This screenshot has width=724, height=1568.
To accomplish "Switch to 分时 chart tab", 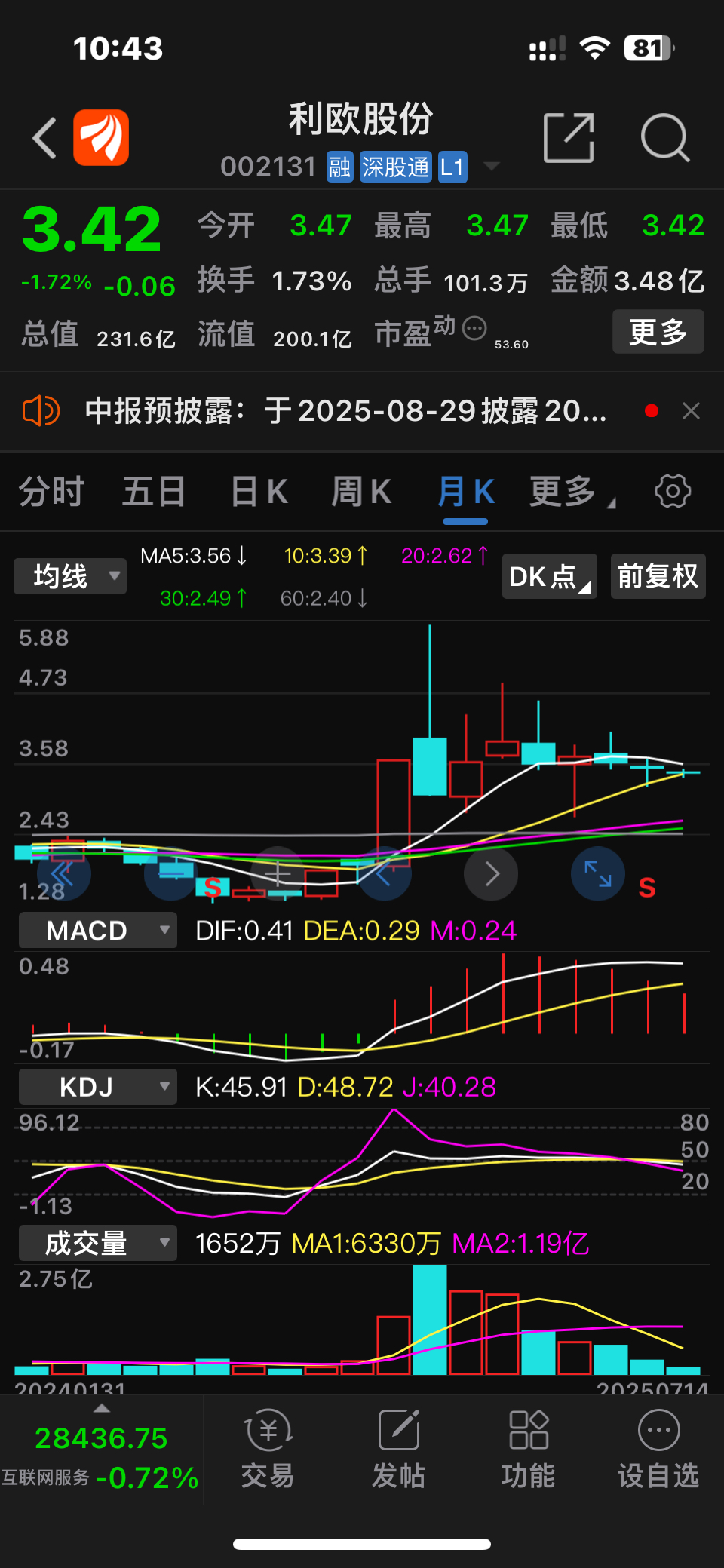I will click(x=51, y=492).
